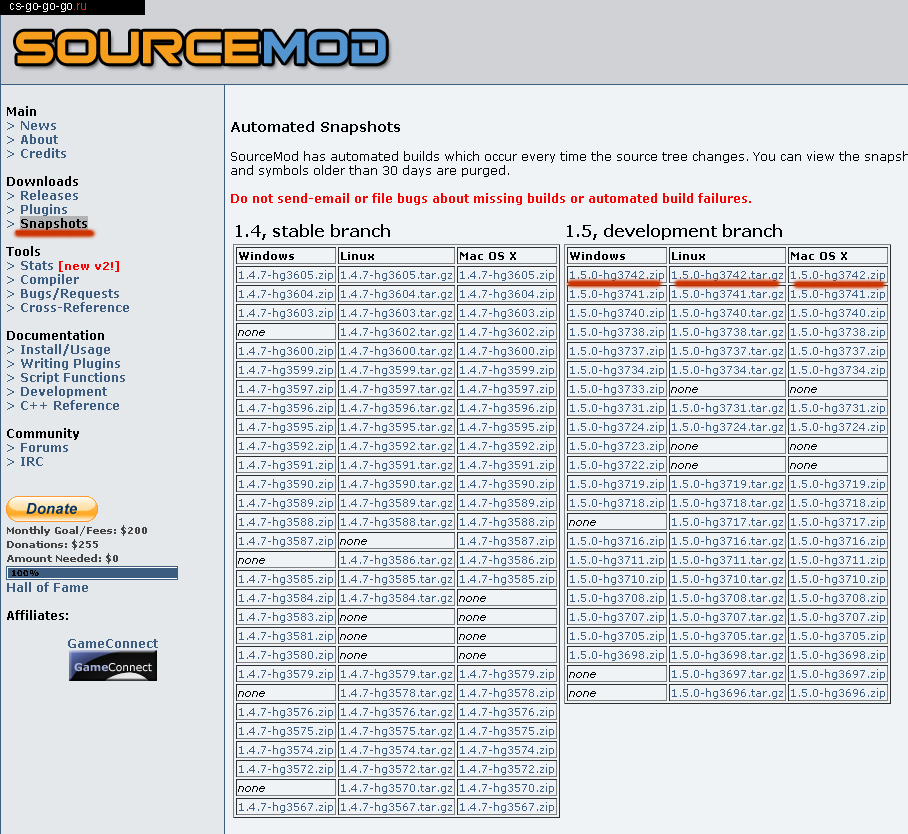Download Windows 1.5.0-hg3723.zip

coord(617,446)
